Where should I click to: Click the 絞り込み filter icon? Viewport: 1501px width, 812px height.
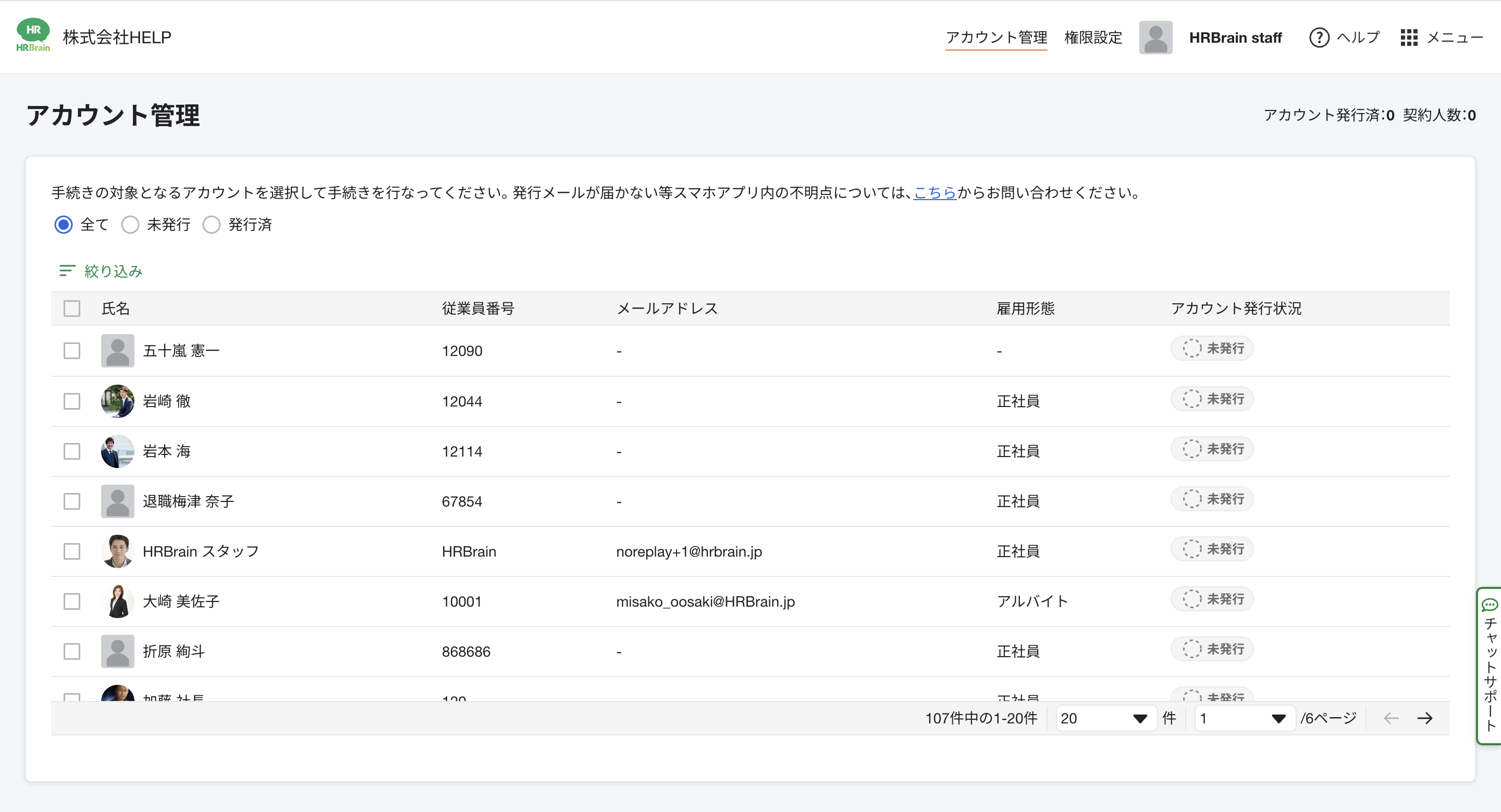(x=67, y=271)
